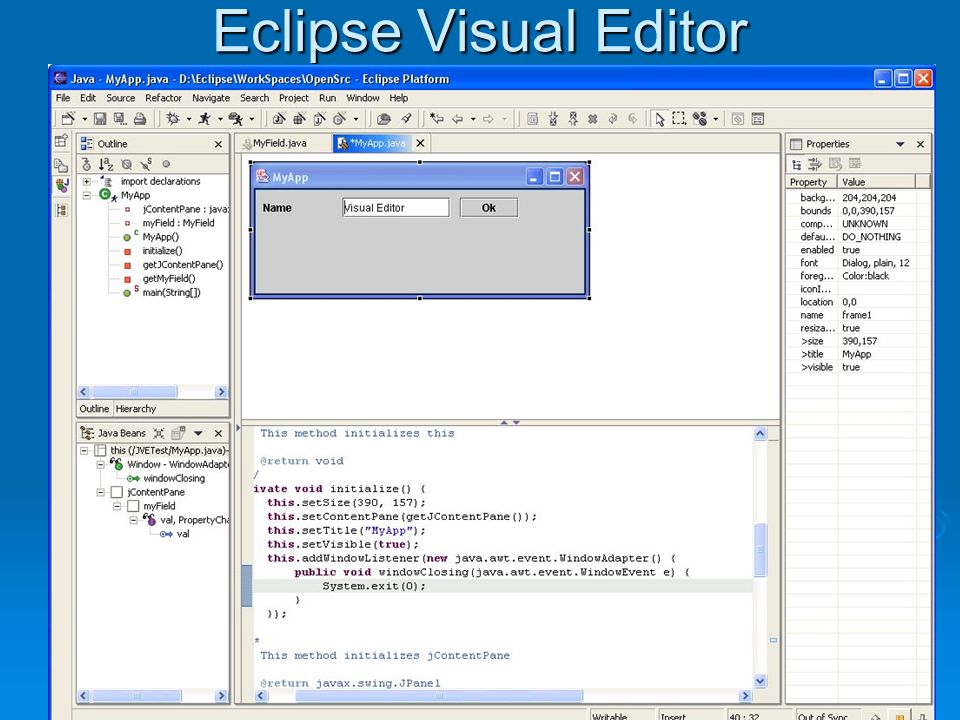The height and width of the screenshot is (720, 960).
Task: Click the Save disk icon in toolbar
Action: pyautogui.click(x=100, y=119)
